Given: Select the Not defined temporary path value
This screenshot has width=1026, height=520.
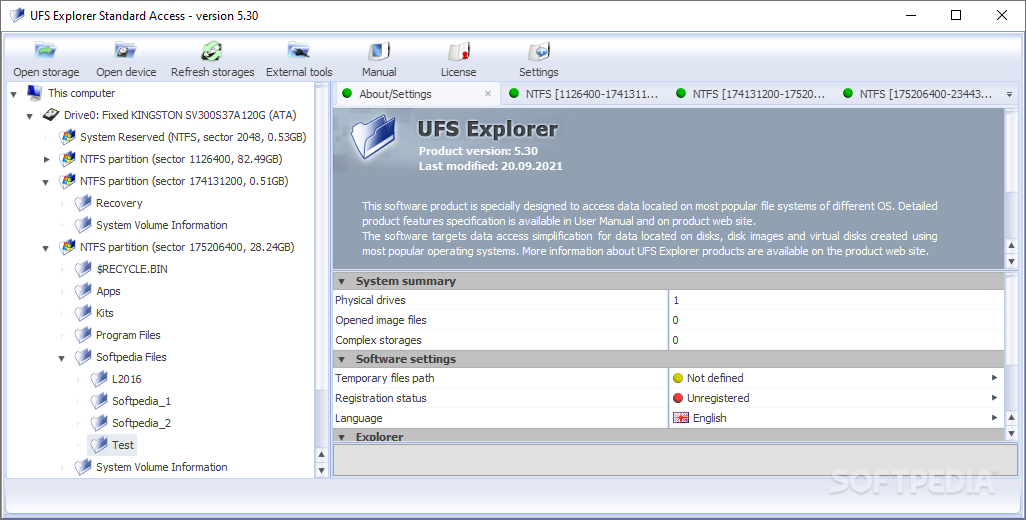Looking at the screenshot, I should pos(715,378).
